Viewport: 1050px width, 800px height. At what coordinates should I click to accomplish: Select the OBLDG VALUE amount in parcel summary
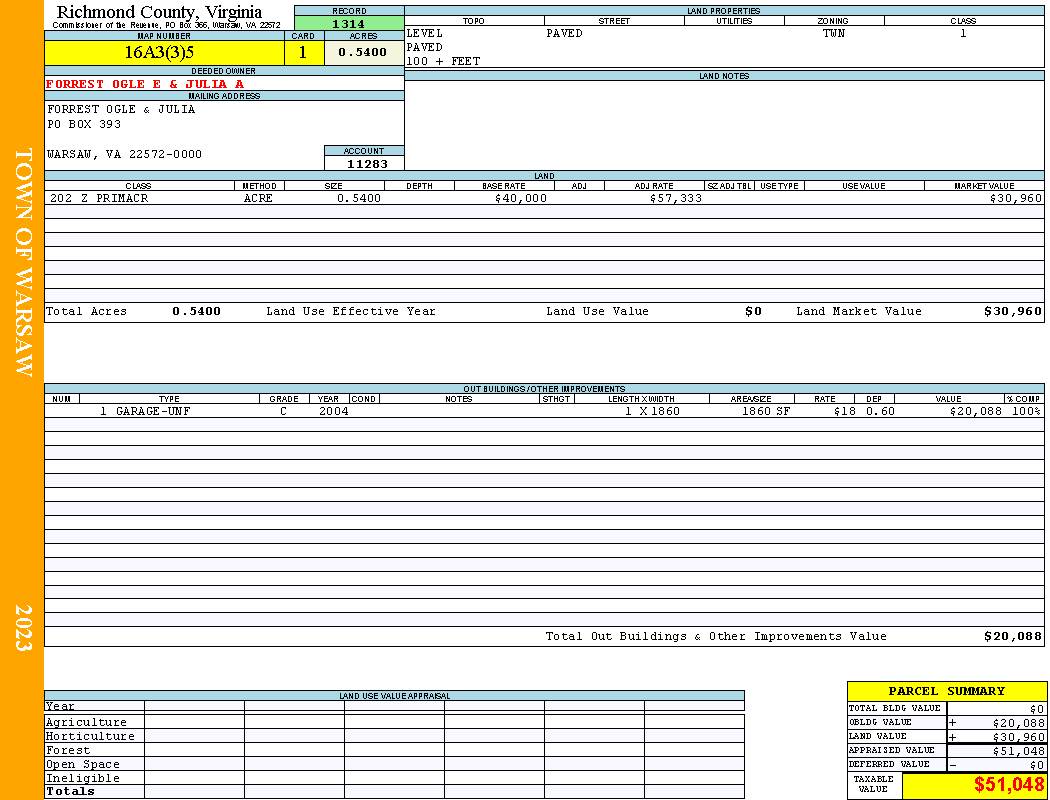[1019, 723]
